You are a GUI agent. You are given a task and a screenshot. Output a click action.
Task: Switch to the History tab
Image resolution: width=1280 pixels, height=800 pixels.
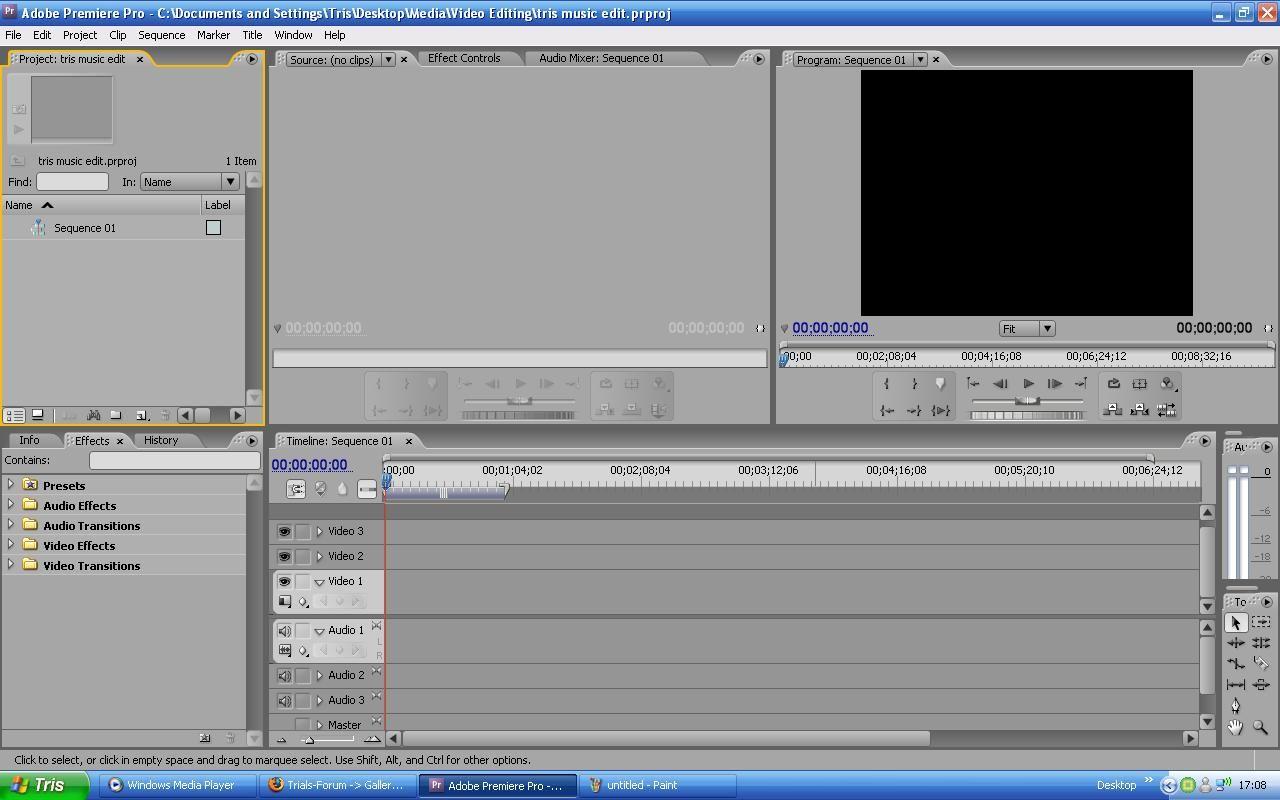(x=161, y=440)
